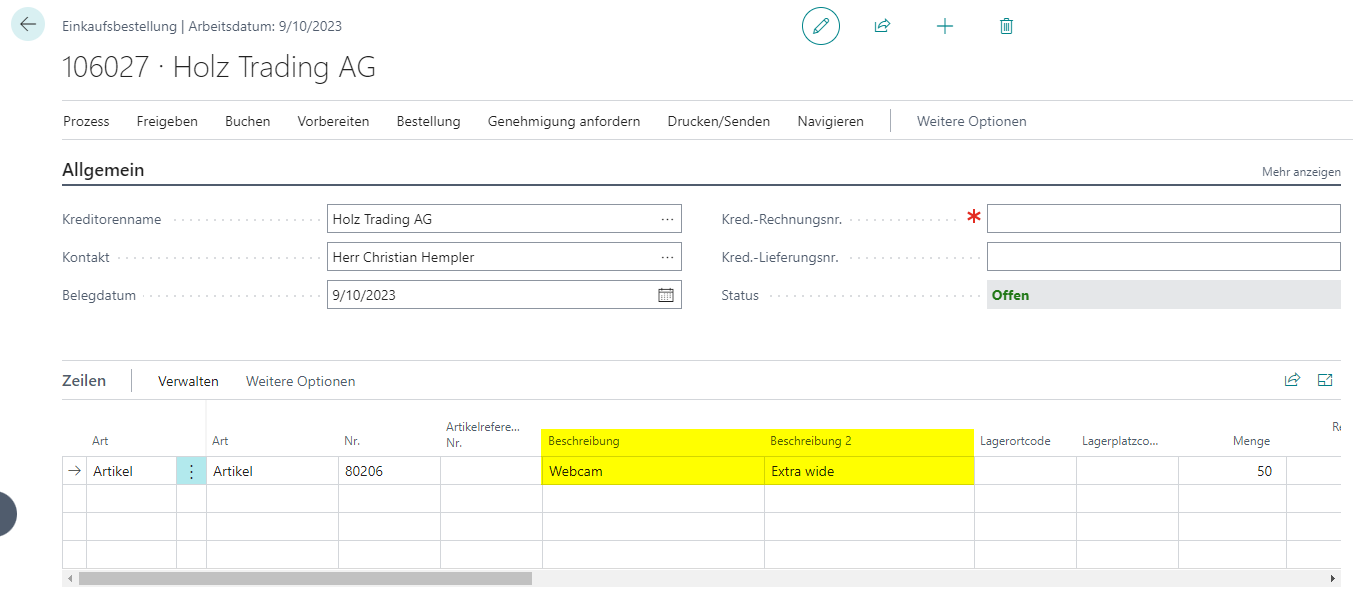
Task: Click the Beschreibung column header
Action: tap(584, 441)
